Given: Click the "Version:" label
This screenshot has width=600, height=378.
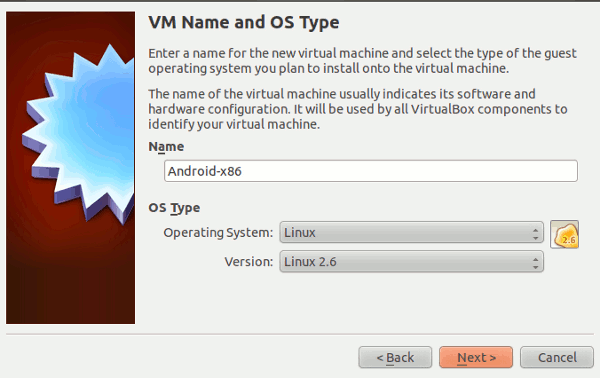Looking at the screenshot, I should pos(249,262).
